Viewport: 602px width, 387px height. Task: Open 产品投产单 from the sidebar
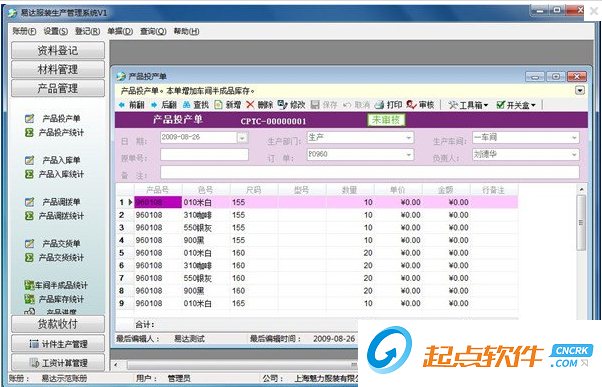[61, 119]
